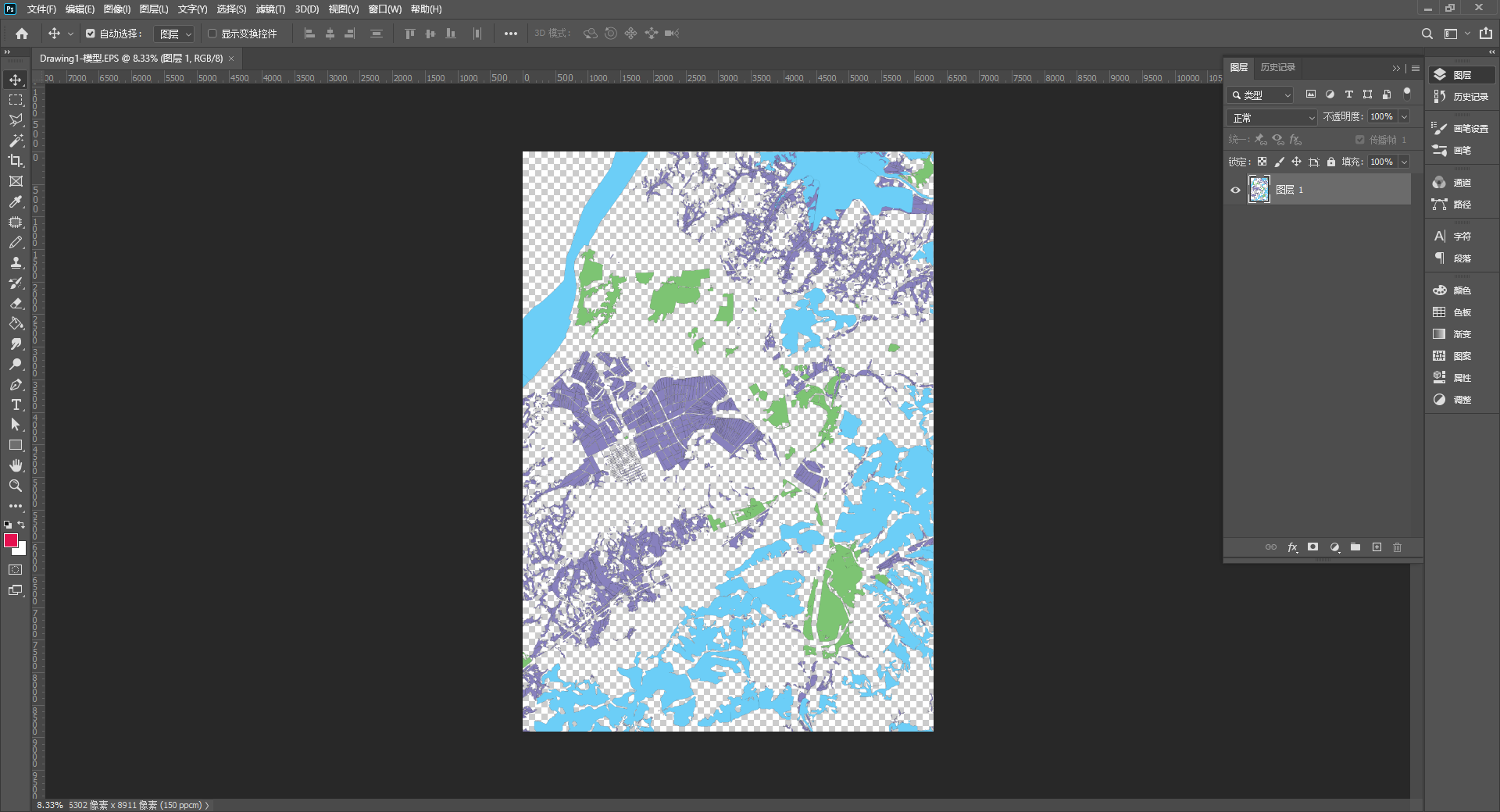Open the auto-select 图层 dropdown

click(x=174, y=34)
